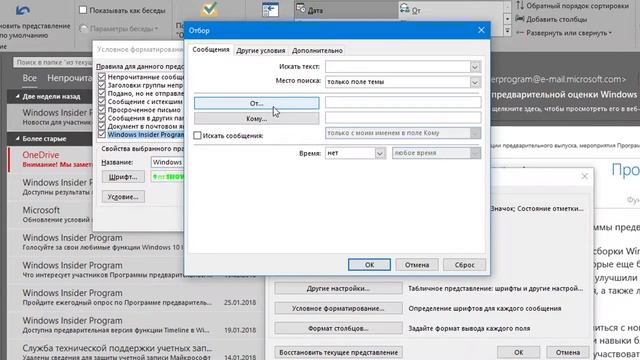Open Служба технической поддержки email
The height and width of the screenshot is (360, 640).
pos(136,351)
